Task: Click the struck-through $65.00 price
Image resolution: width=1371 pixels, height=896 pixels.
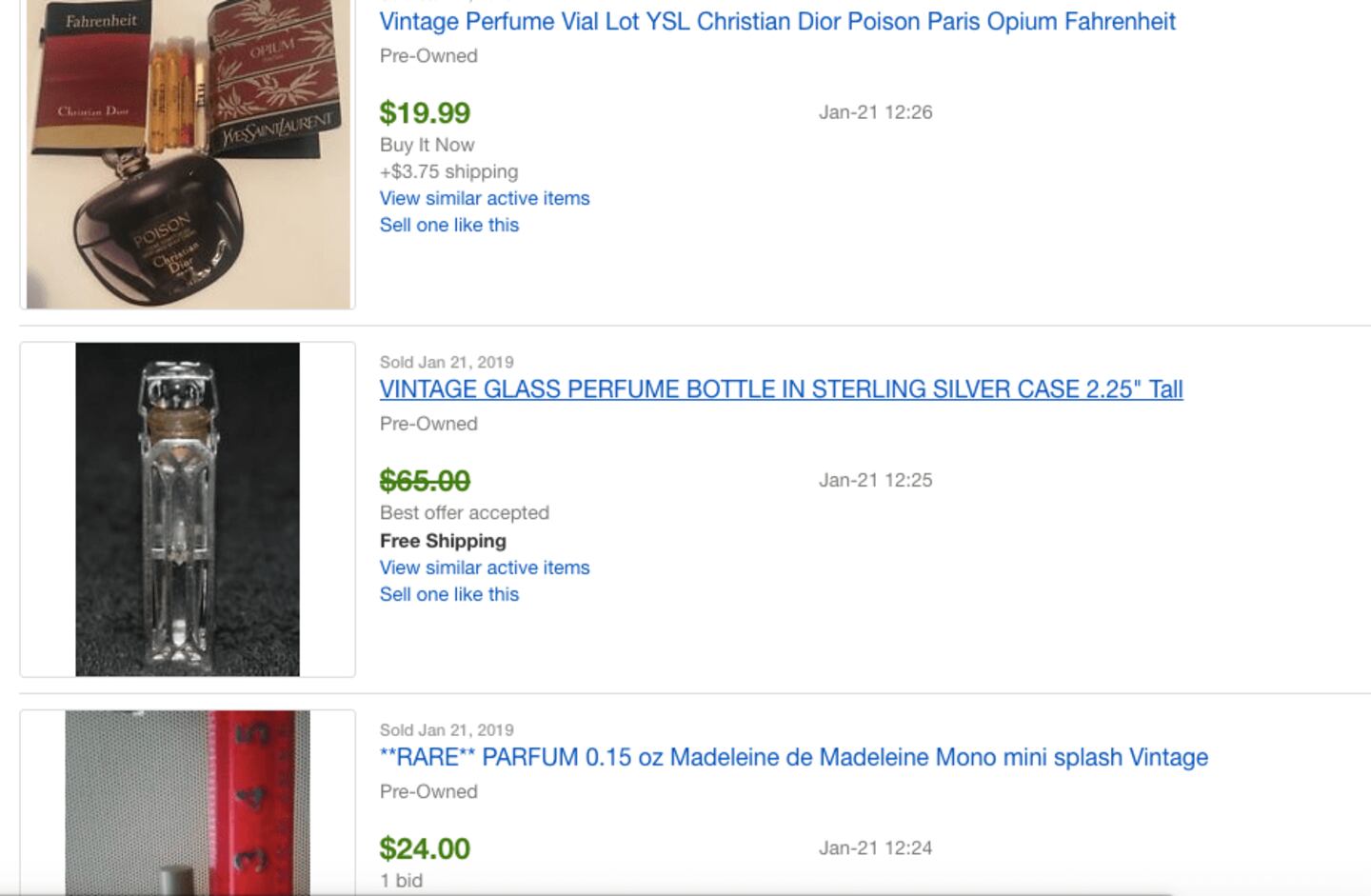Action: (x=425, y=481)
